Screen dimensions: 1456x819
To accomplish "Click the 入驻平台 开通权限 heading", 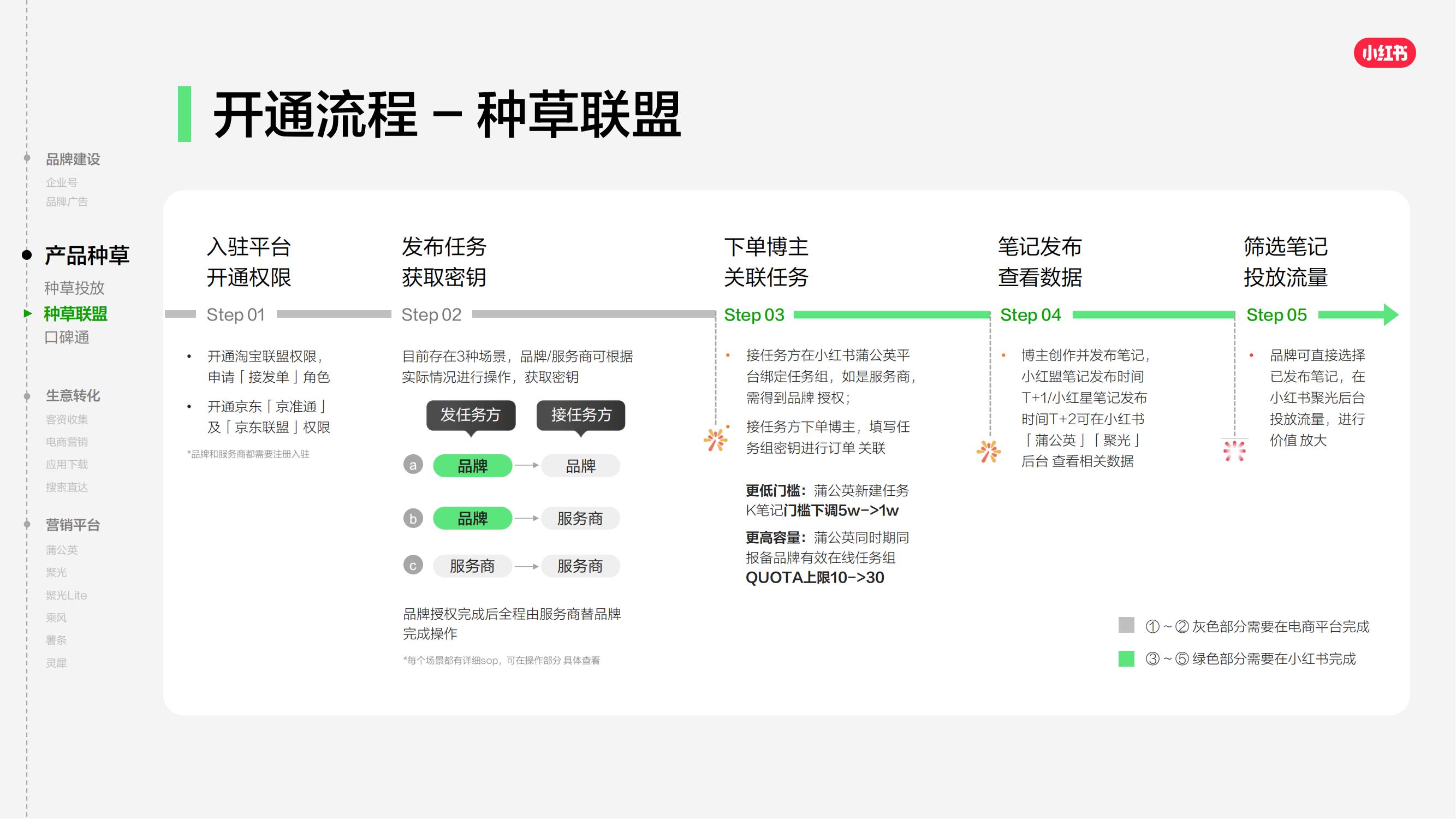I will (249, 262).
